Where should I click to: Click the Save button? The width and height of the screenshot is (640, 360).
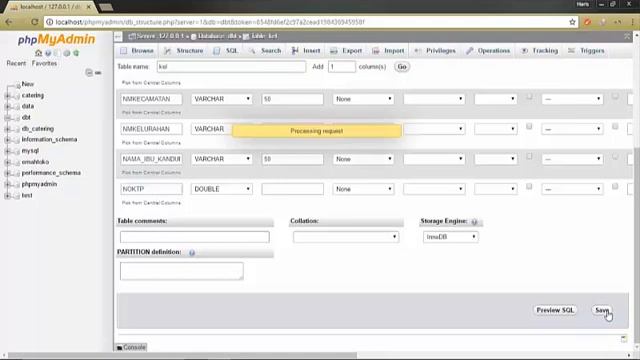602,310
